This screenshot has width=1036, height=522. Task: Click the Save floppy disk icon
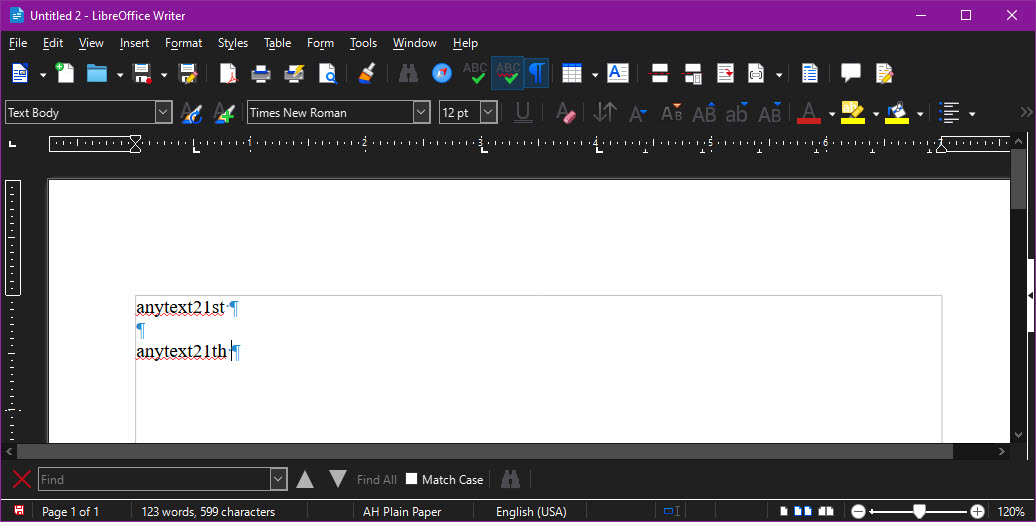142,73
